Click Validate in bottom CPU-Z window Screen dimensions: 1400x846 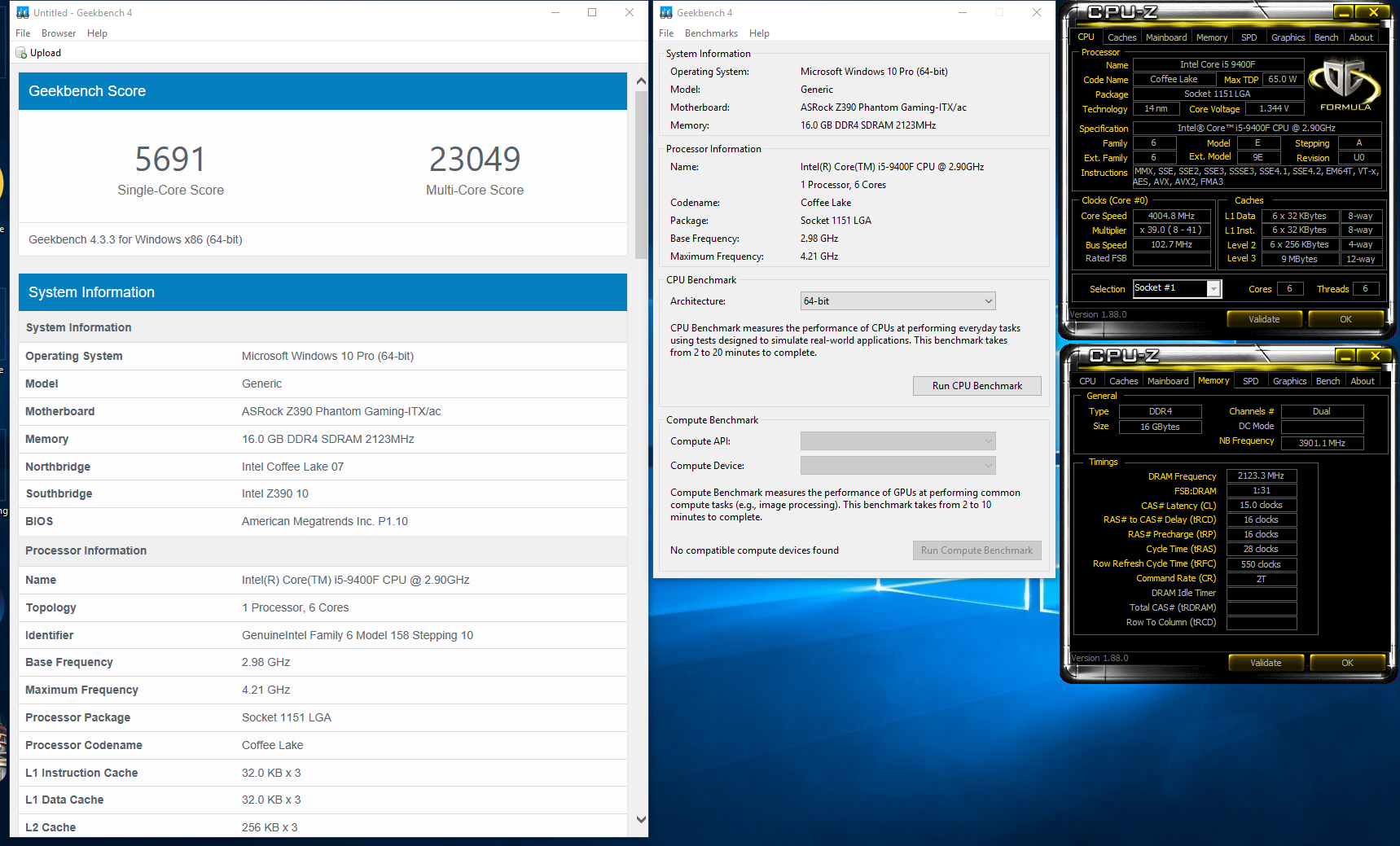1266,663
